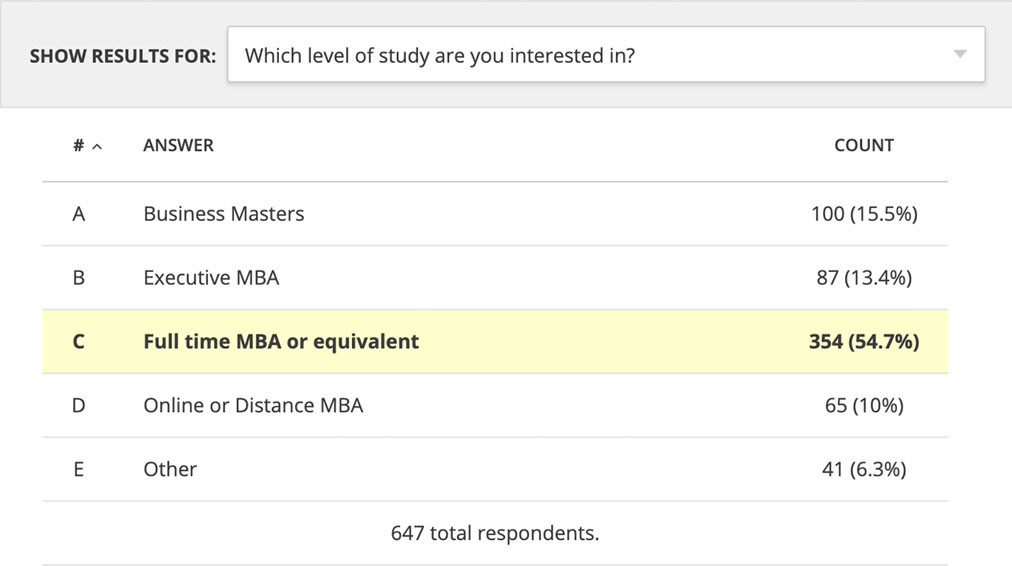Click the 100 (15.5%) count value
Viewport: 1012px width, 566px height.
pyautogui.click(x=864, y=214)
